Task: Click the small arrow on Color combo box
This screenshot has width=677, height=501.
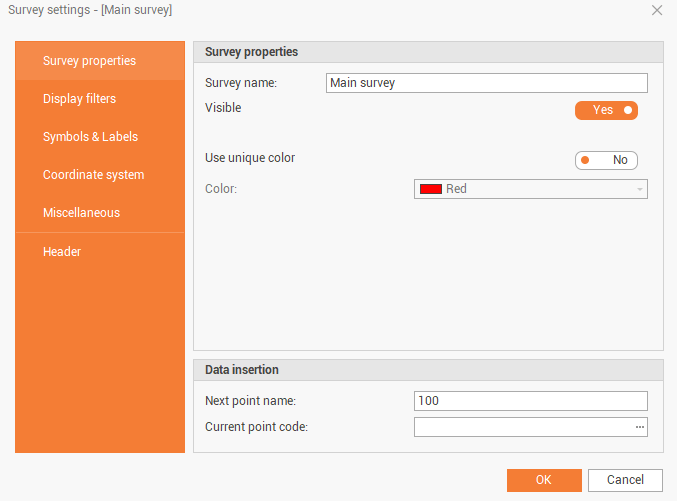Action: pos(639,189)
